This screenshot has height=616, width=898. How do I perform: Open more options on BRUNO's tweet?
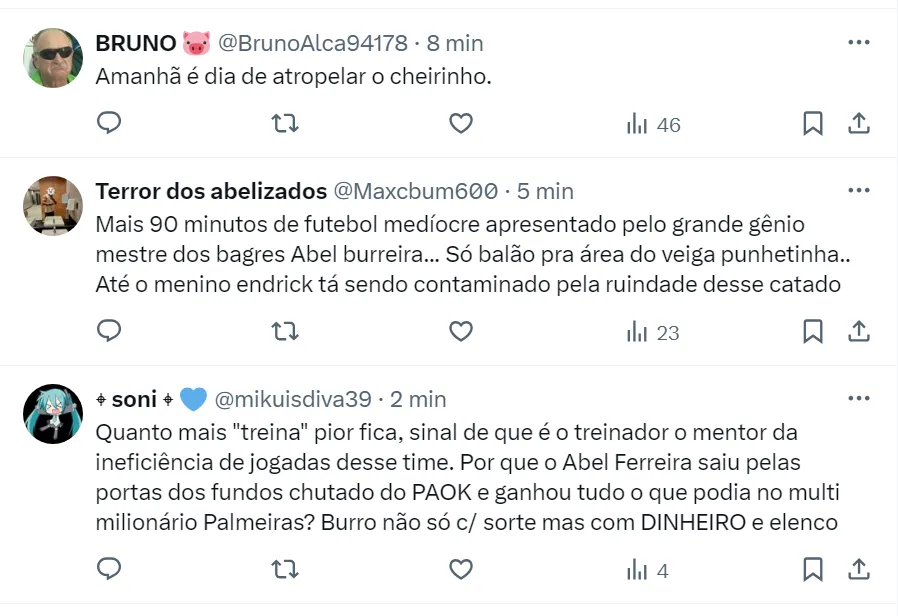[x=858, y=43]
